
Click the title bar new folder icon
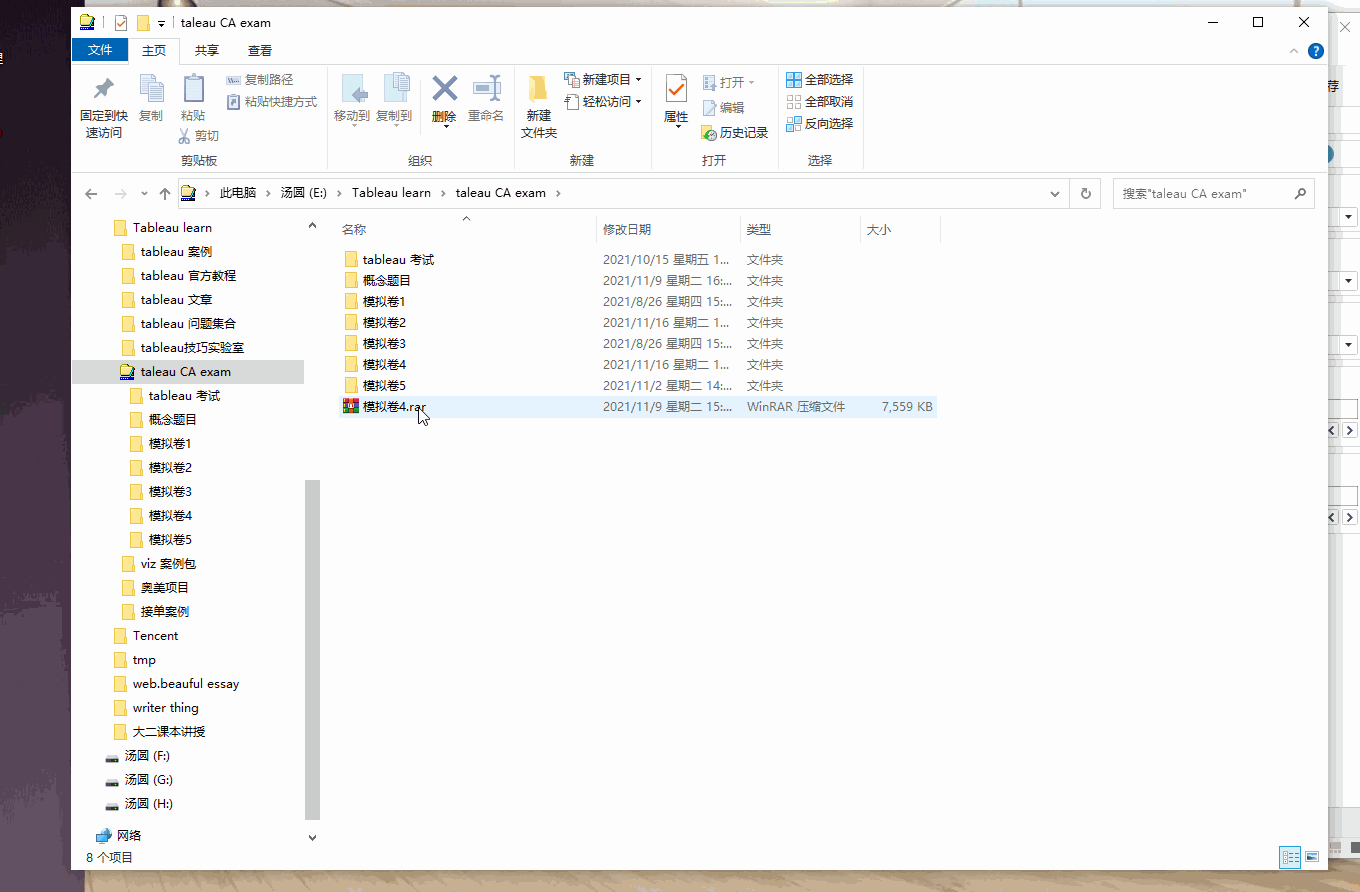[x=143, y=23]
